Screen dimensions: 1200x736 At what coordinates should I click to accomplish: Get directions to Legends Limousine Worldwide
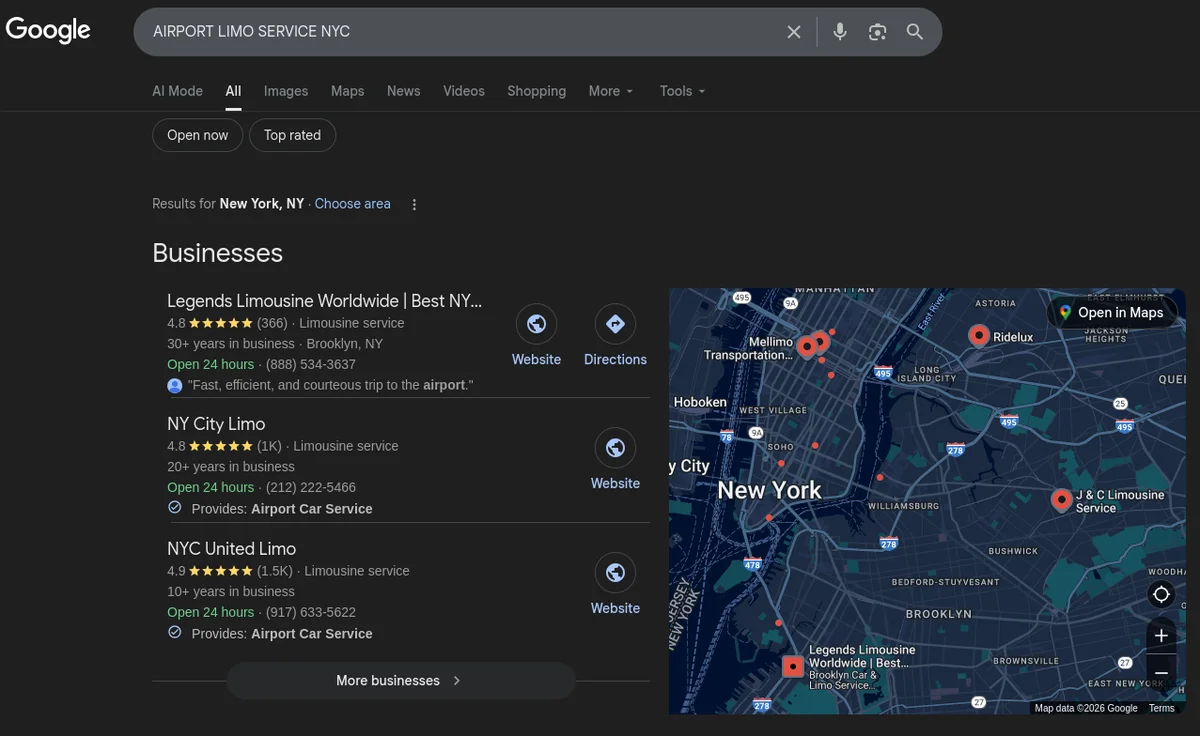(x=615, y=324)
